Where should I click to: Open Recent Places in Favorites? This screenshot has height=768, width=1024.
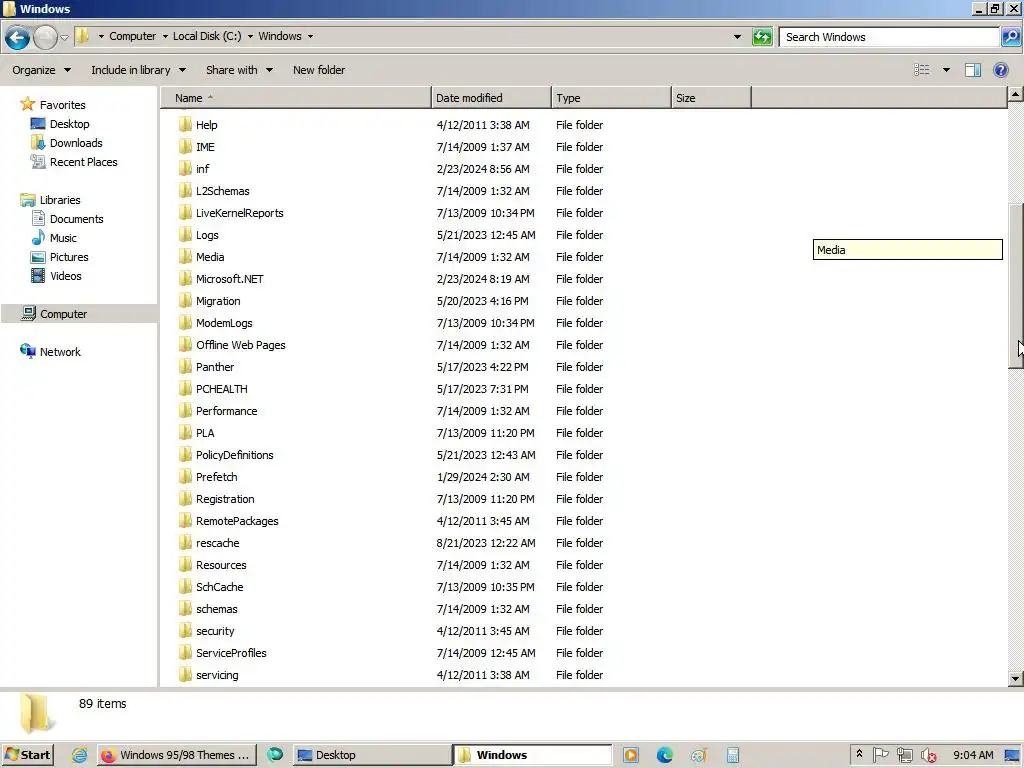point(84,162)
